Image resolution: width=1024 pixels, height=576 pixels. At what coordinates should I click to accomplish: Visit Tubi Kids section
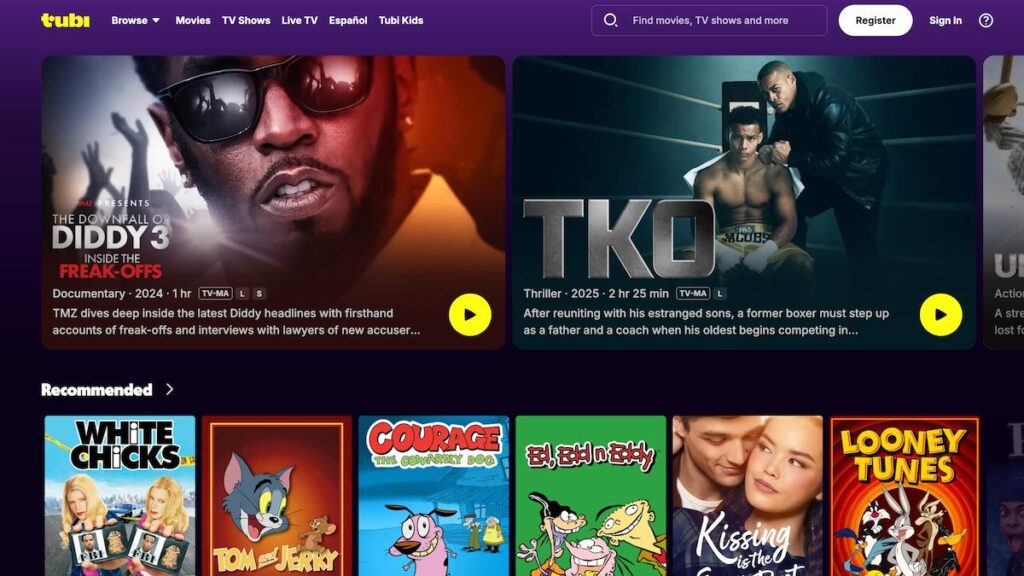pyautogui.click(x=401, y=20)
